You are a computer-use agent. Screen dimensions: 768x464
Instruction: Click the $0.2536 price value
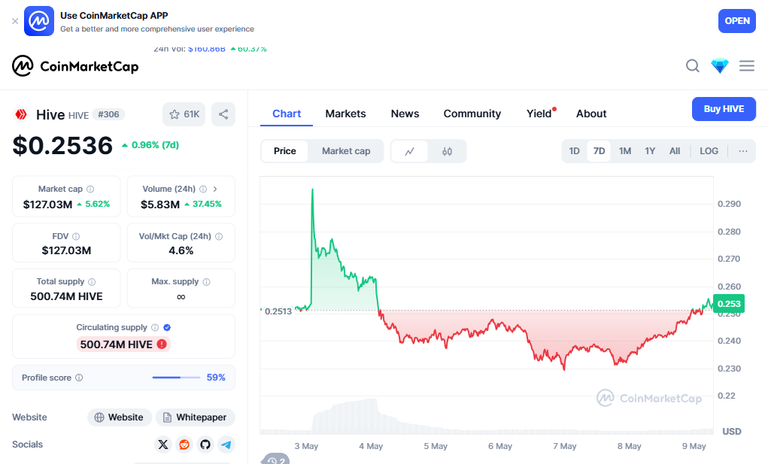click(63, 146)
